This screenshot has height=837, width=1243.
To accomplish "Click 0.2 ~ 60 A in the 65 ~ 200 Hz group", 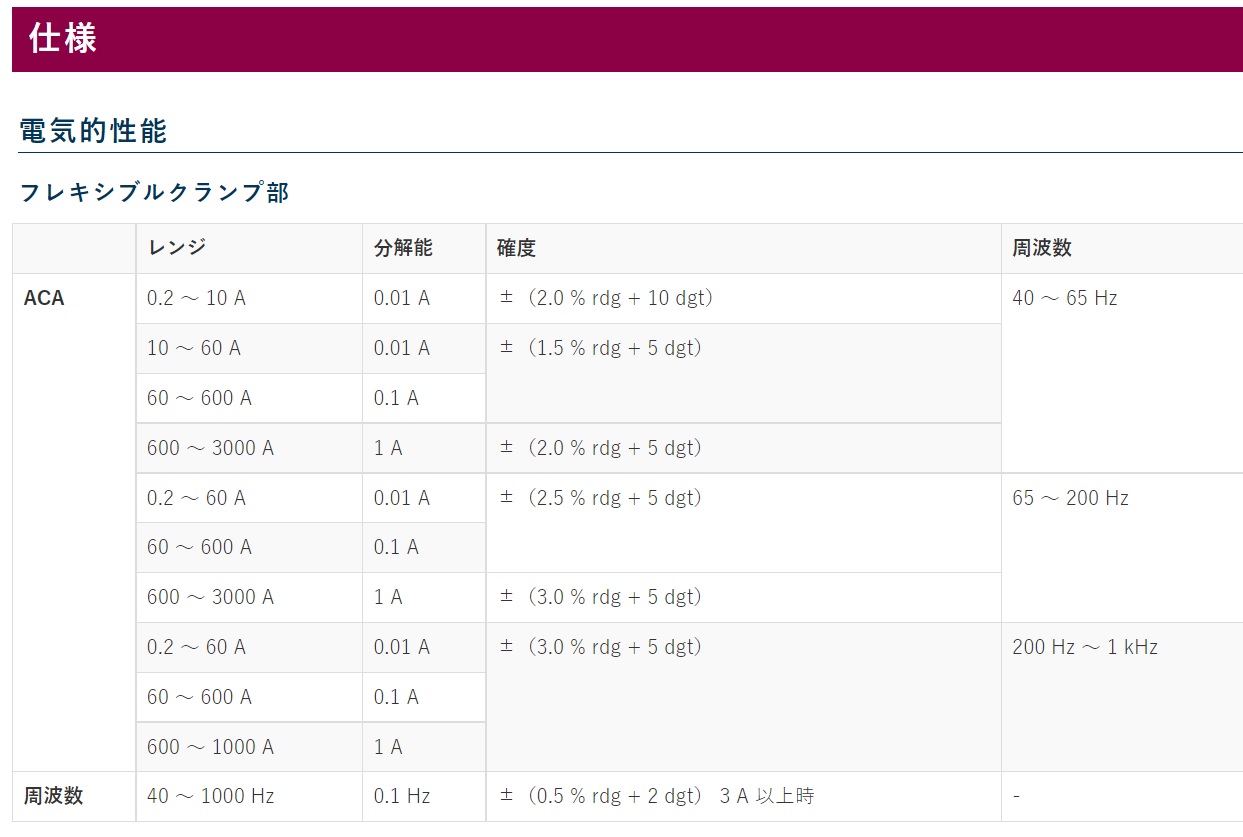I will pyautogui.click(x=249, y=498).
